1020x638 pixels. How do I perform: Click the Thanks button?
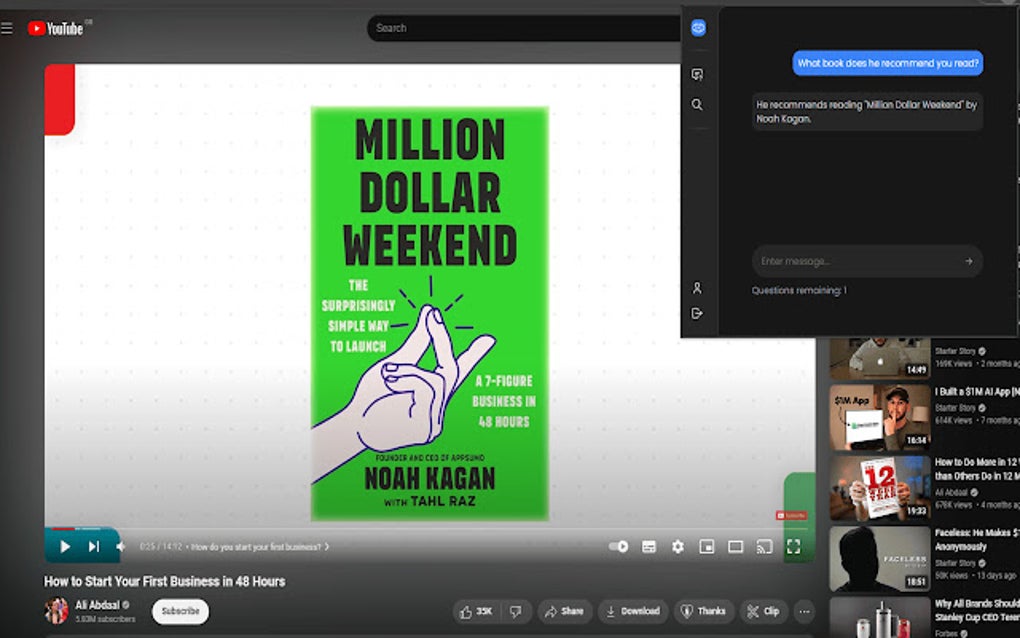[x=703, y=611]
